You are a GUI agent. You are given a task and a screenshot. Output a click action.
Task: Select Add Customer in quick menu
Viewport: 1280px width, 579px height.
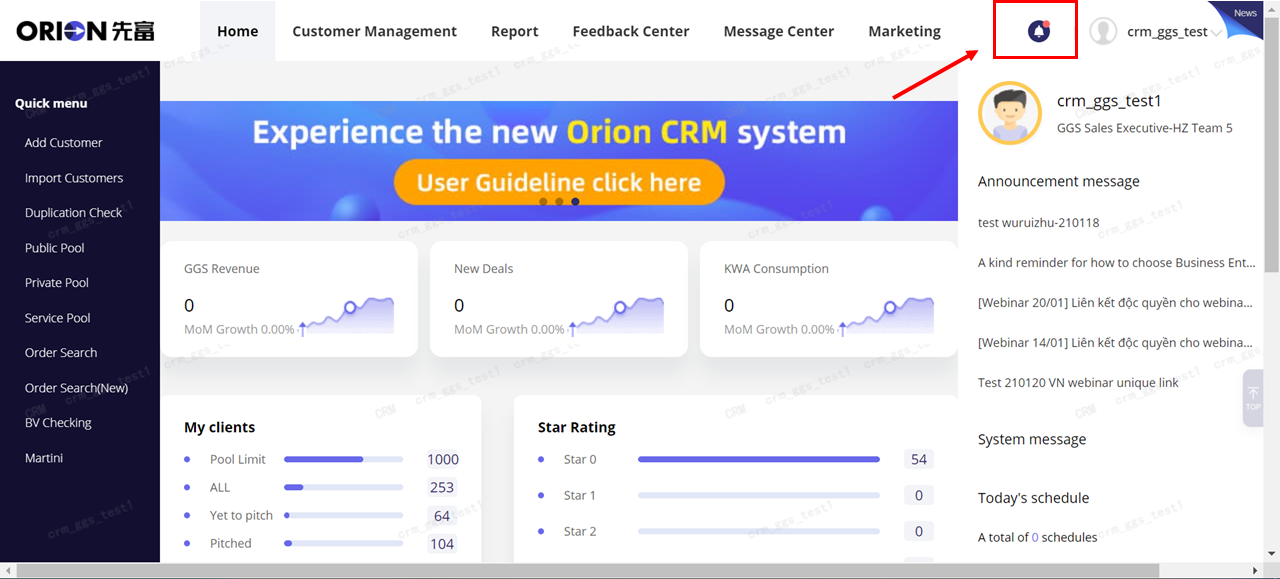click(x=64, y=143)
